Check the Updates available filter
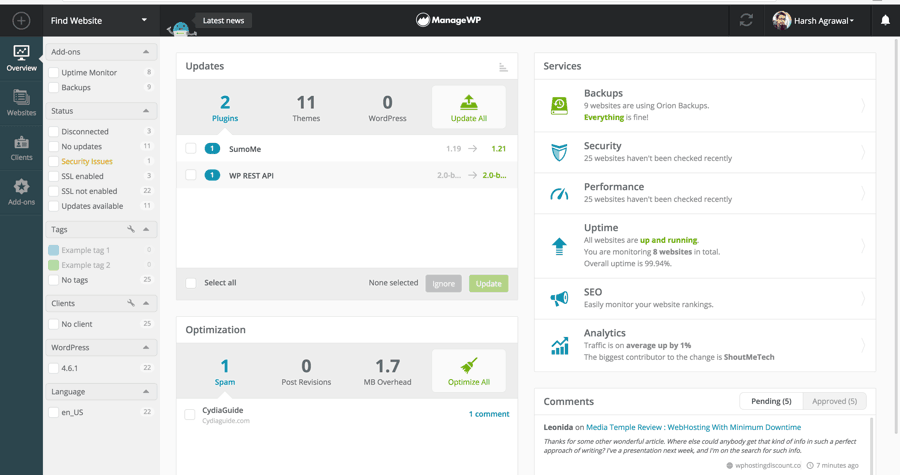The height and width of the screenshot is (475, 900). (53, 206)
